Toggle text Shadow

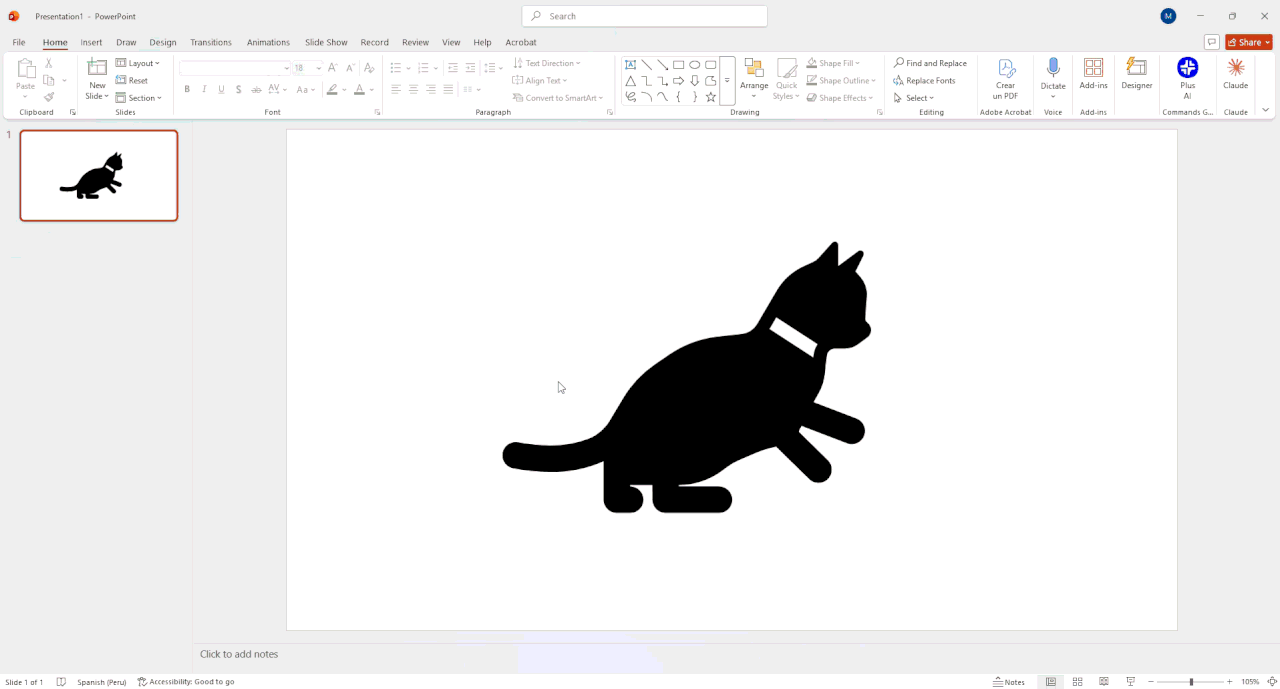[238, 89]
